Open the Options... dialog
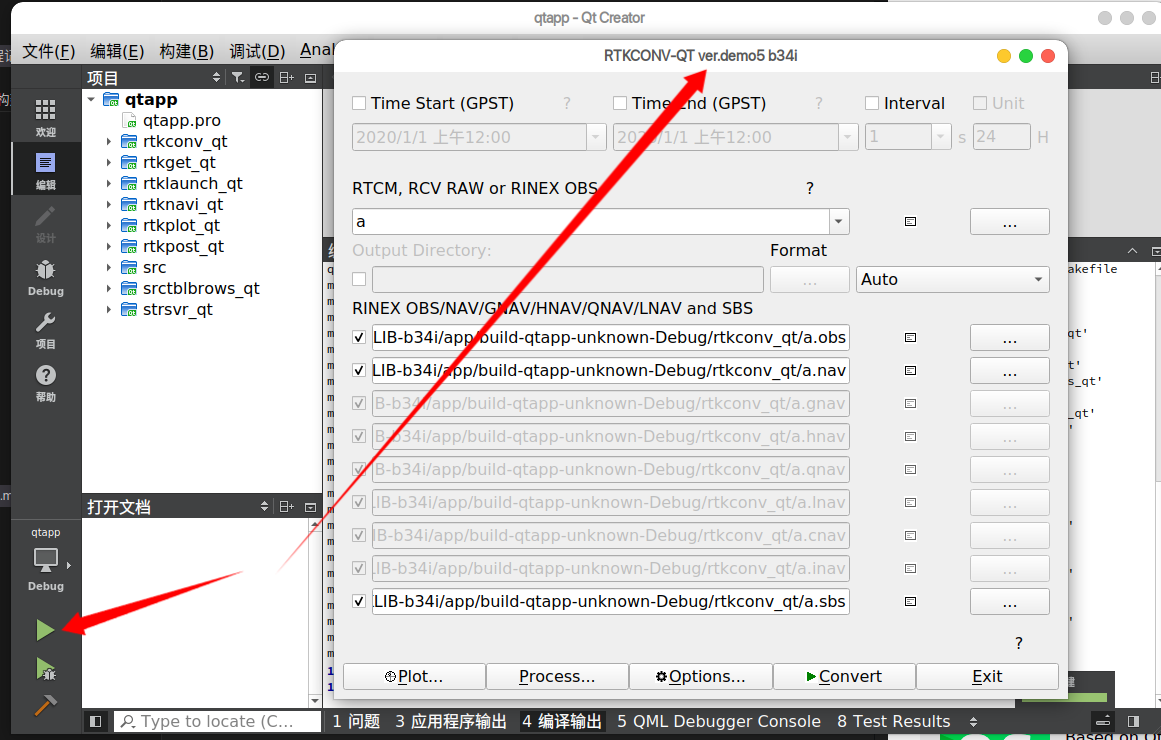Viewport: 1161px width, 740px height. point(700,676)
